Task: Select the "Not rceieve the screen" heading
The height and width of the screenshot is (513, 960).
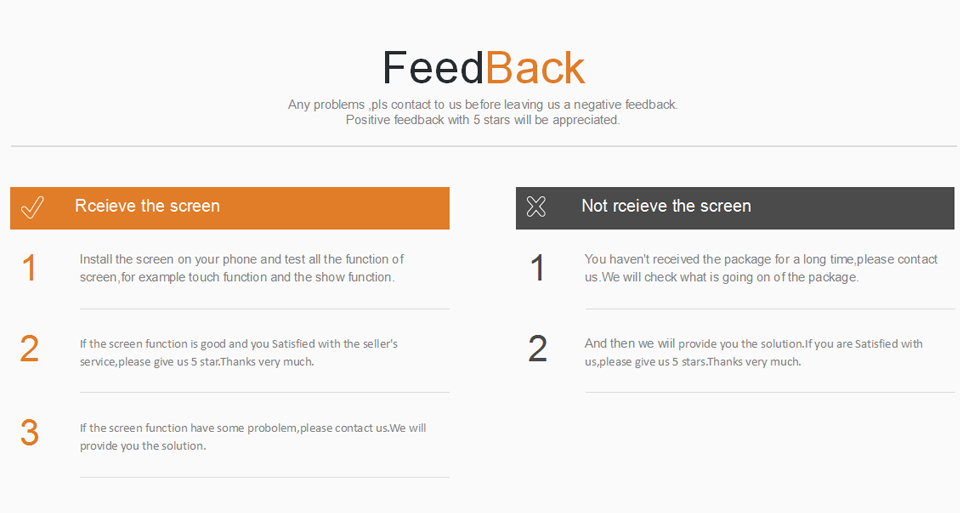Action: pos(666,206)
